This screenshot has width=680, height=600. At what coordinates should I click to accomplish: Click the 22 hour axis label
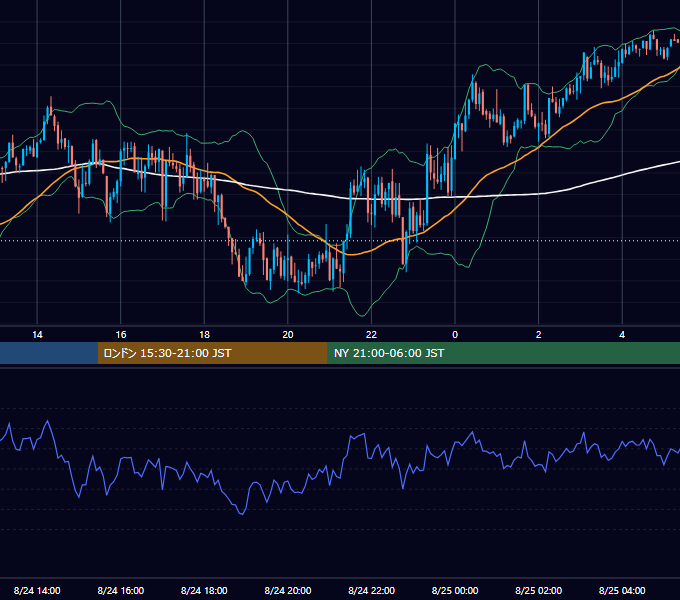coord(371,335)
